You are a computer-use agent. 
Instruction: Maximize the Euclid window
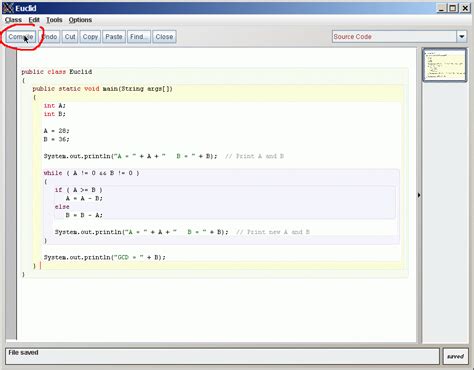(453, 8)
